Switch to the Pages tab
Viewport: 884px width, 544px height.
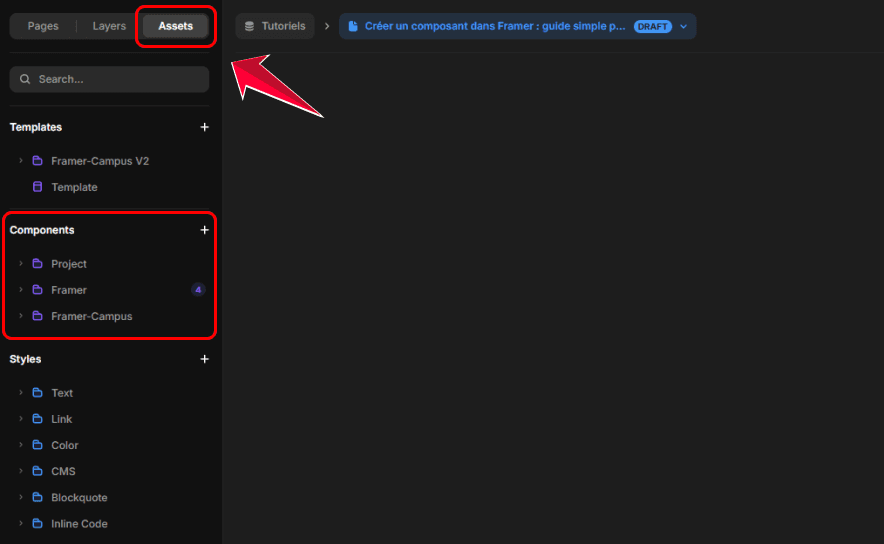43,26
